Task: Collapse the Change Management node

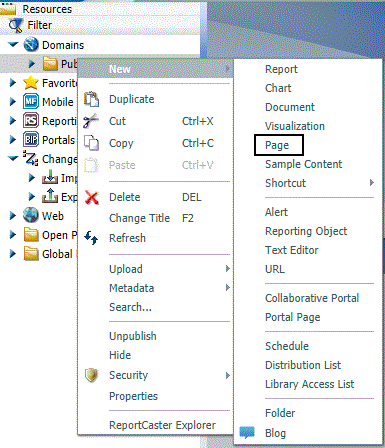Action: 13,159
